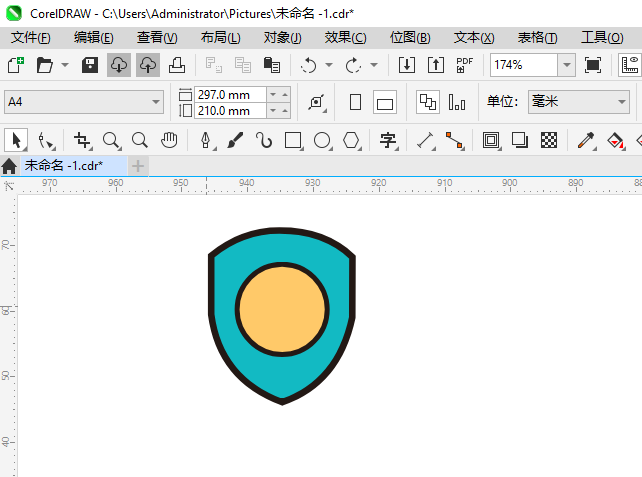Create a new document icon

click(16, 65)
